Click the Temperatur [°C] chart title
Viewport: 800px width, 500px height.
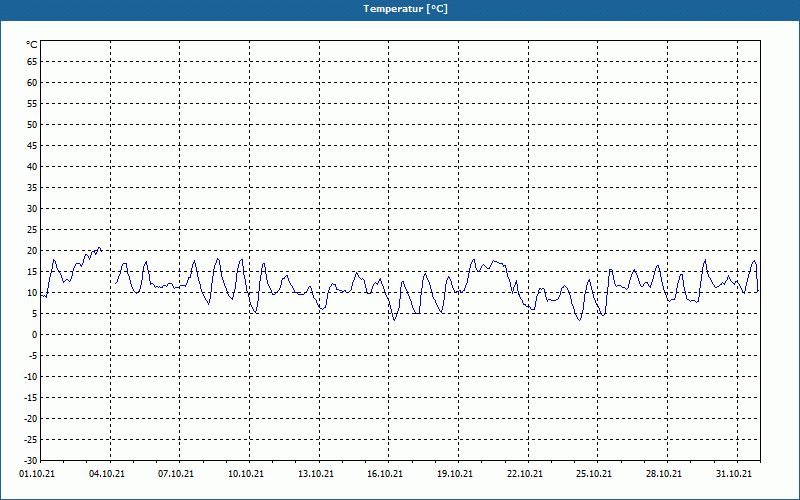pos(406,9)
